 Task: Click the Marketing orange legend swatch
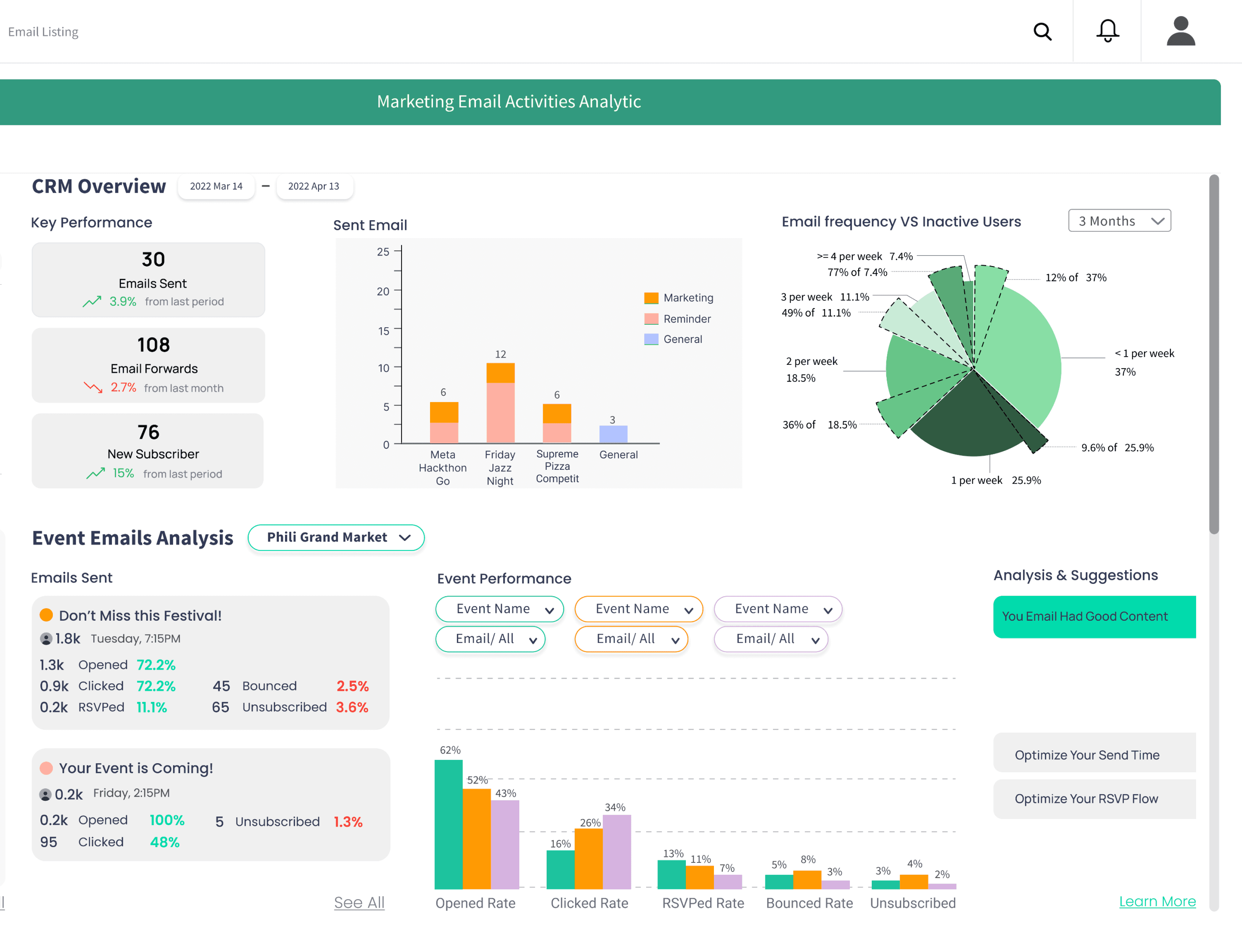click(651, 297)
